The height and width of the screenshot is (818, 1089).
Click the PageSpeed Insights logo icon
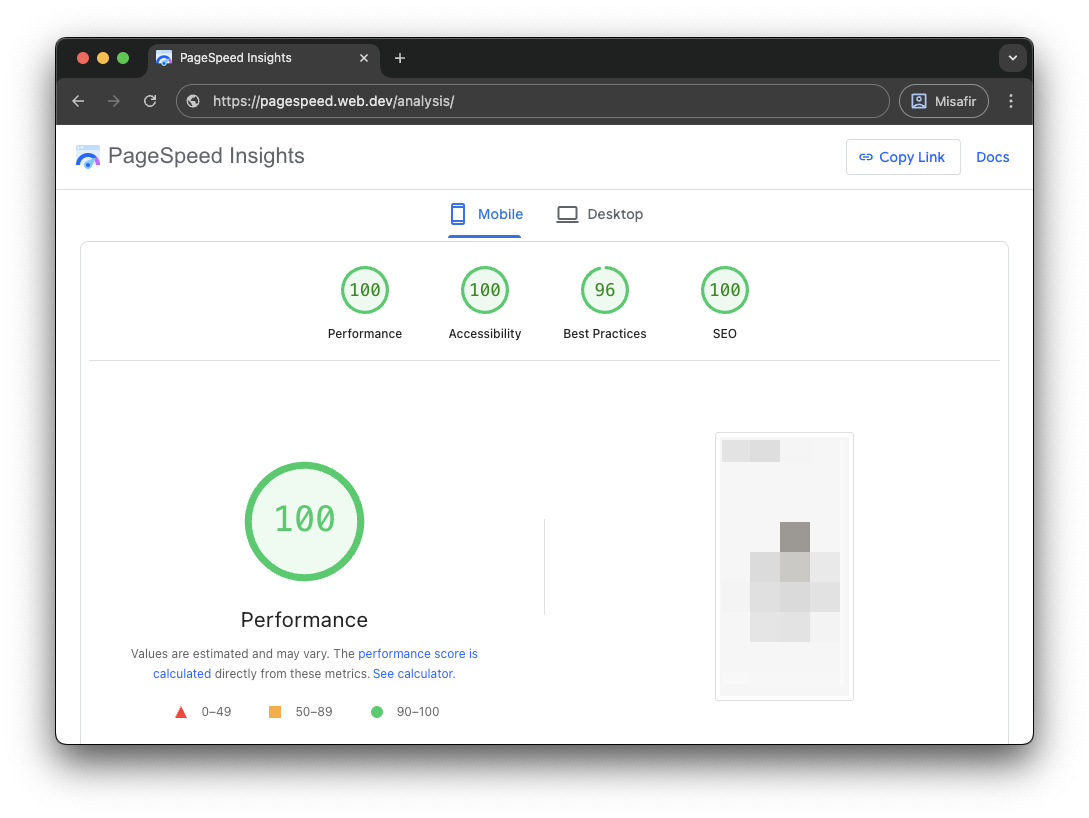pyautogui.click(x=88, y=157)
